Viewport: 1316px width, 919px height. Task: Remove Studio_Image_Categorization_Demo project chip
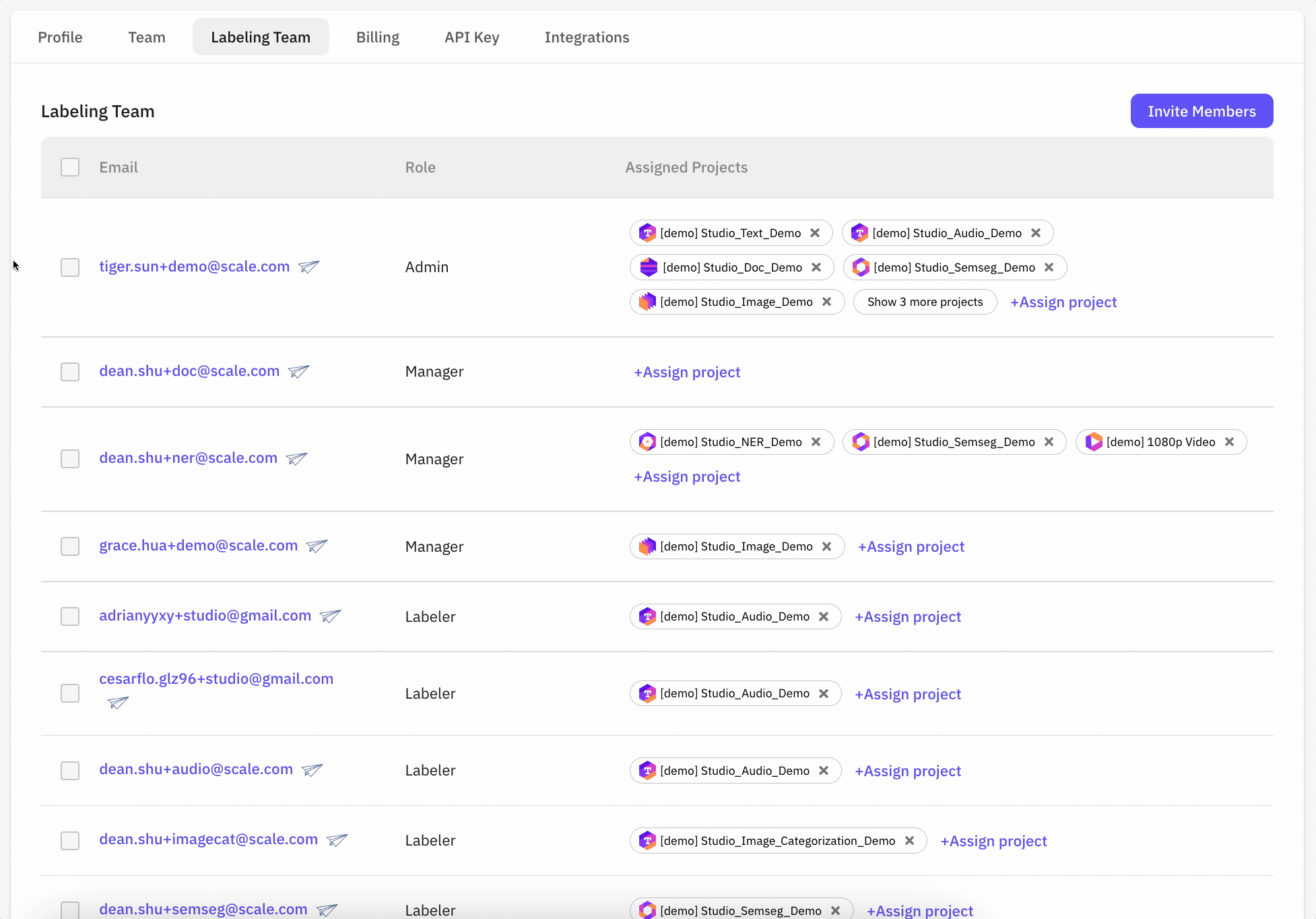pyautogui.click(x=909, y=841)
